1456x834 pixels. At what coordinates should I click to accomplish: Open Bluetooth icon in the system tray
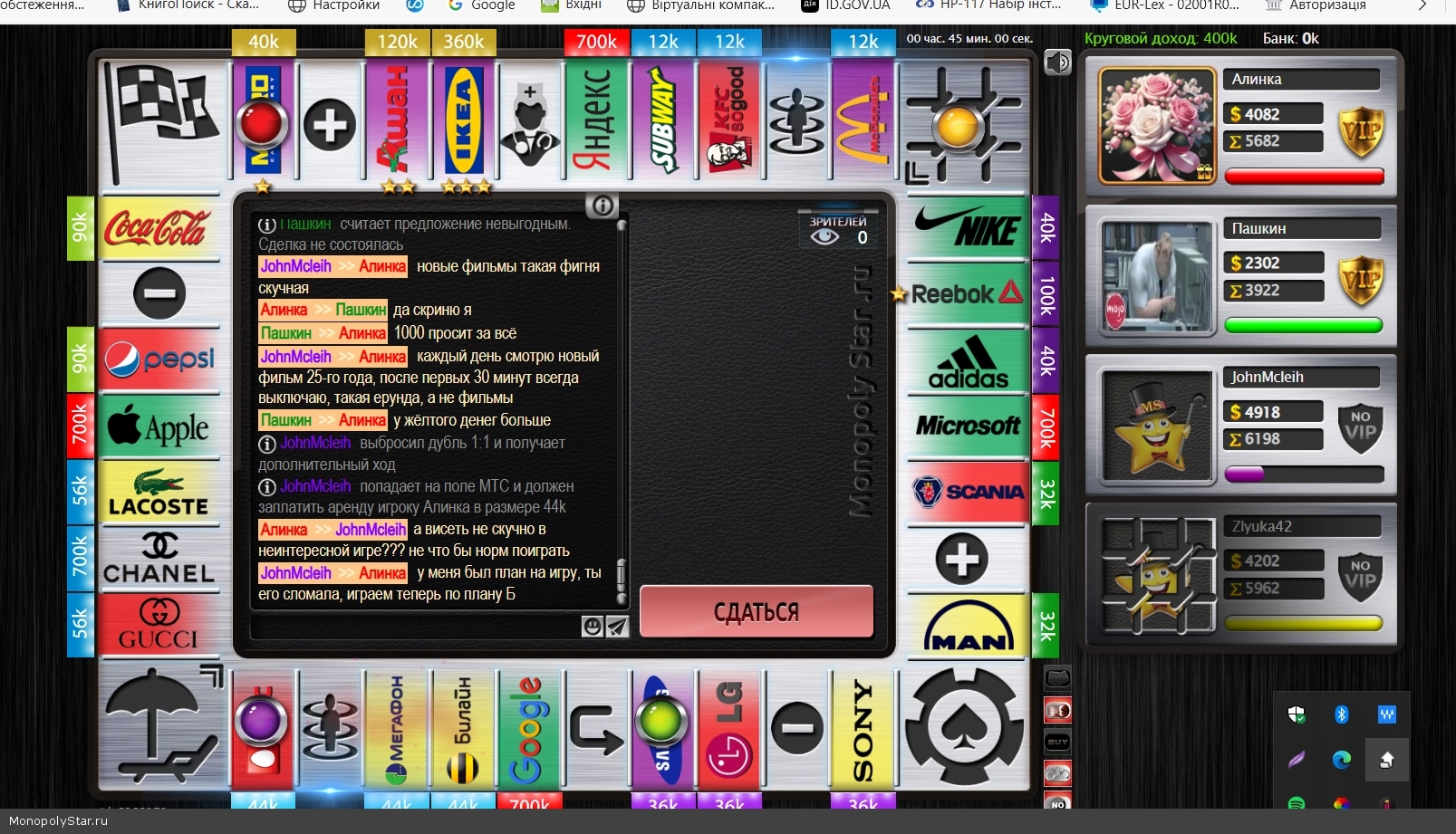[x=1341, y=714]
